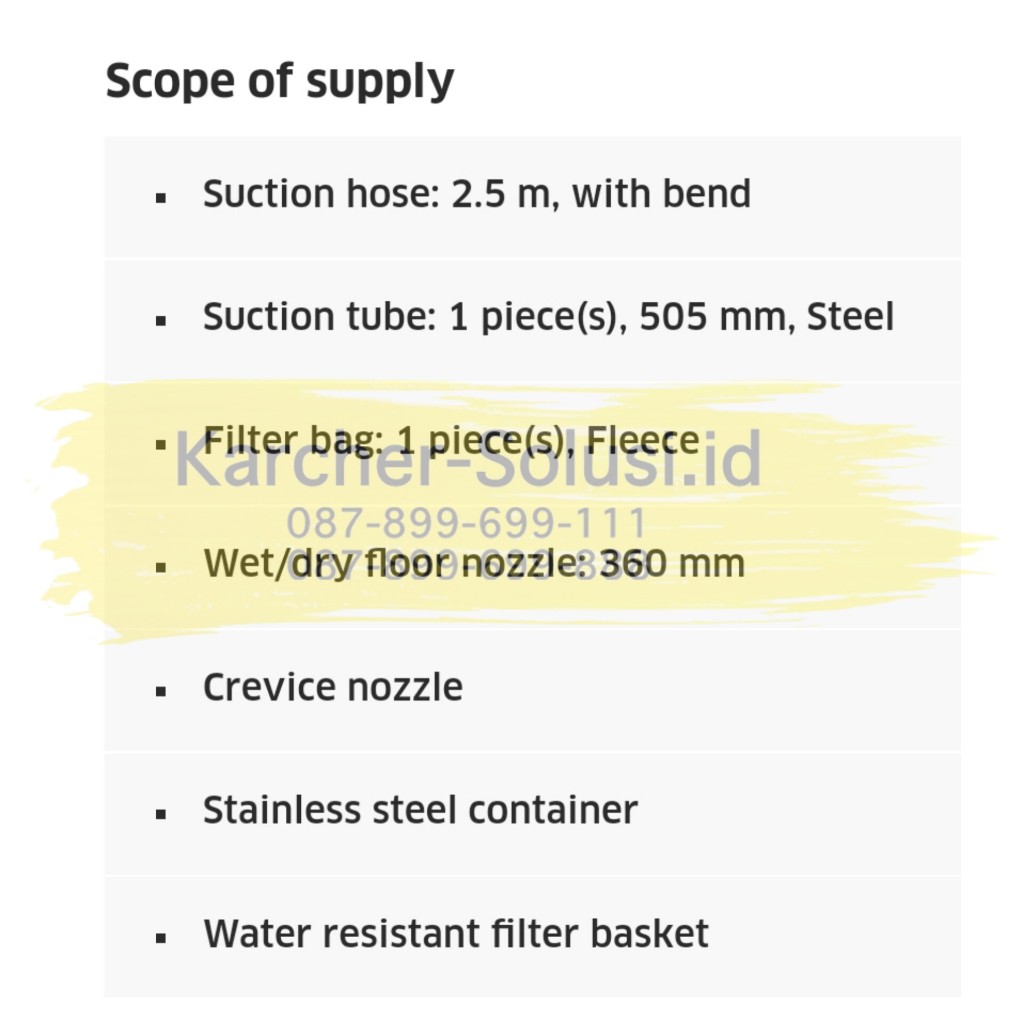Click the 'Fleece' filter bag material text
1024x1024 pixels.
pyautogui.click(x=643, y=440)
